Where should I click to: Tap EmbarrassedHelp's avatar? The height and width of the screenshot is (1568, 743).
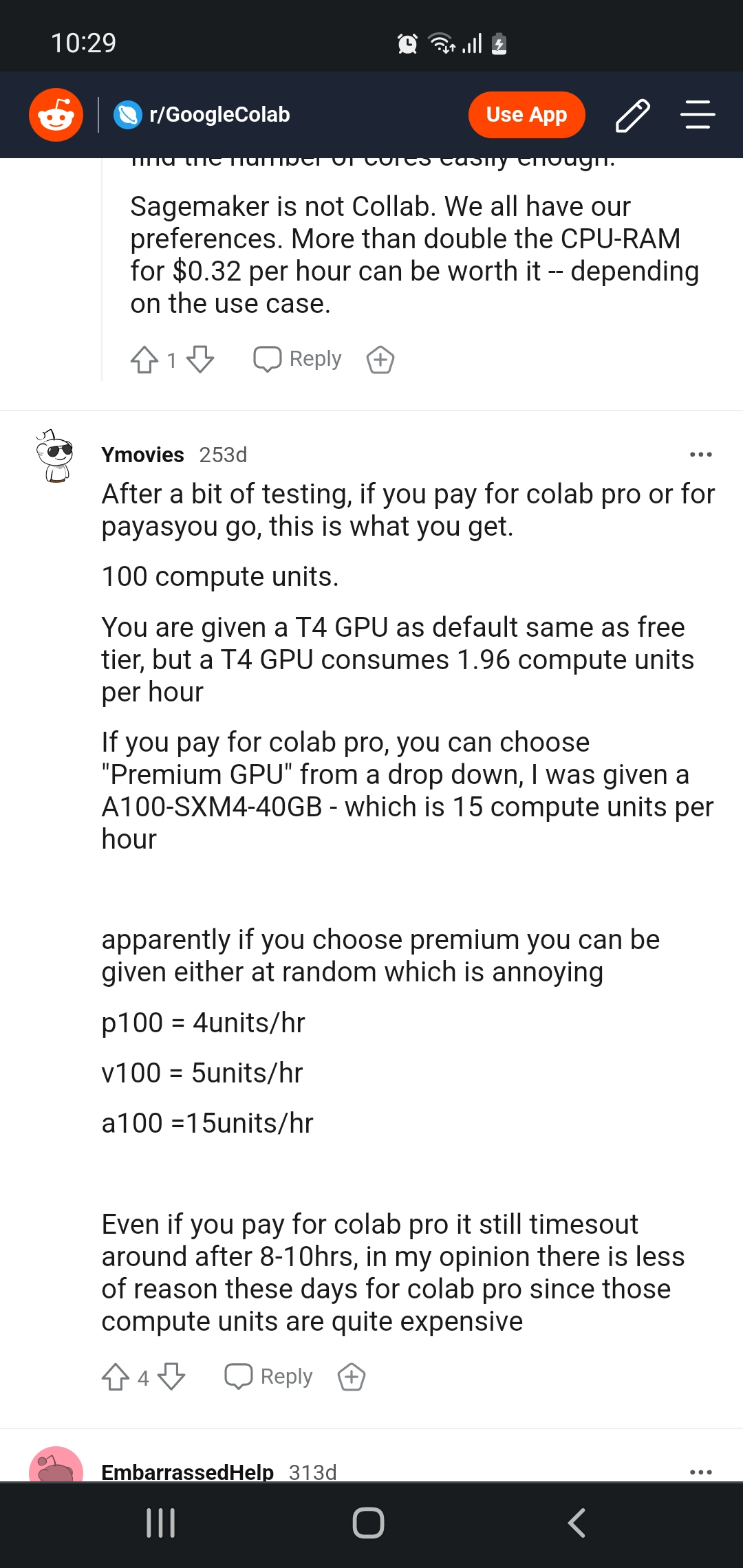tap(55, 1472)
